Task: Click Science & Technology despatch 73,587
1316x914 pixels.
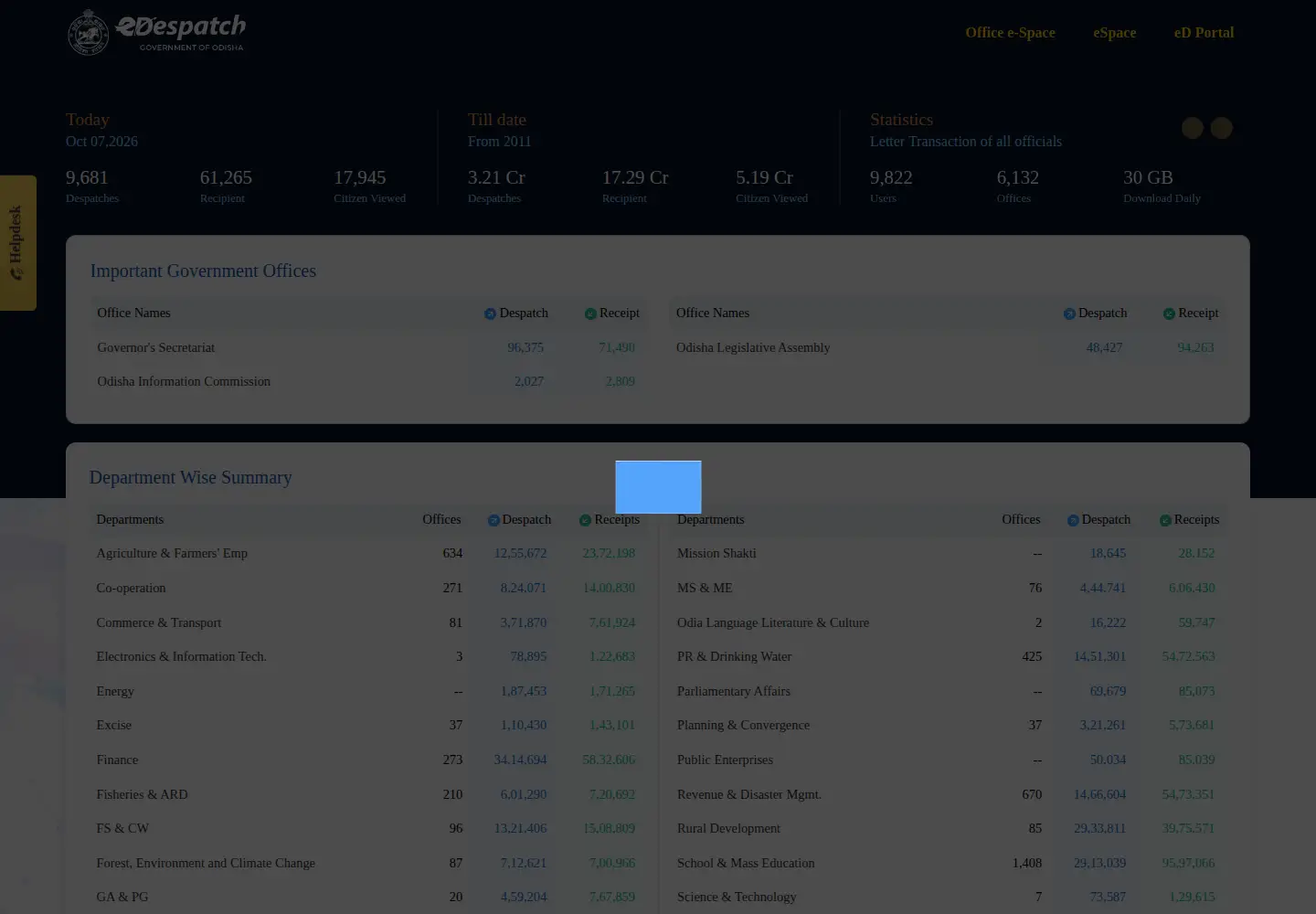Action: [1108, 897]
